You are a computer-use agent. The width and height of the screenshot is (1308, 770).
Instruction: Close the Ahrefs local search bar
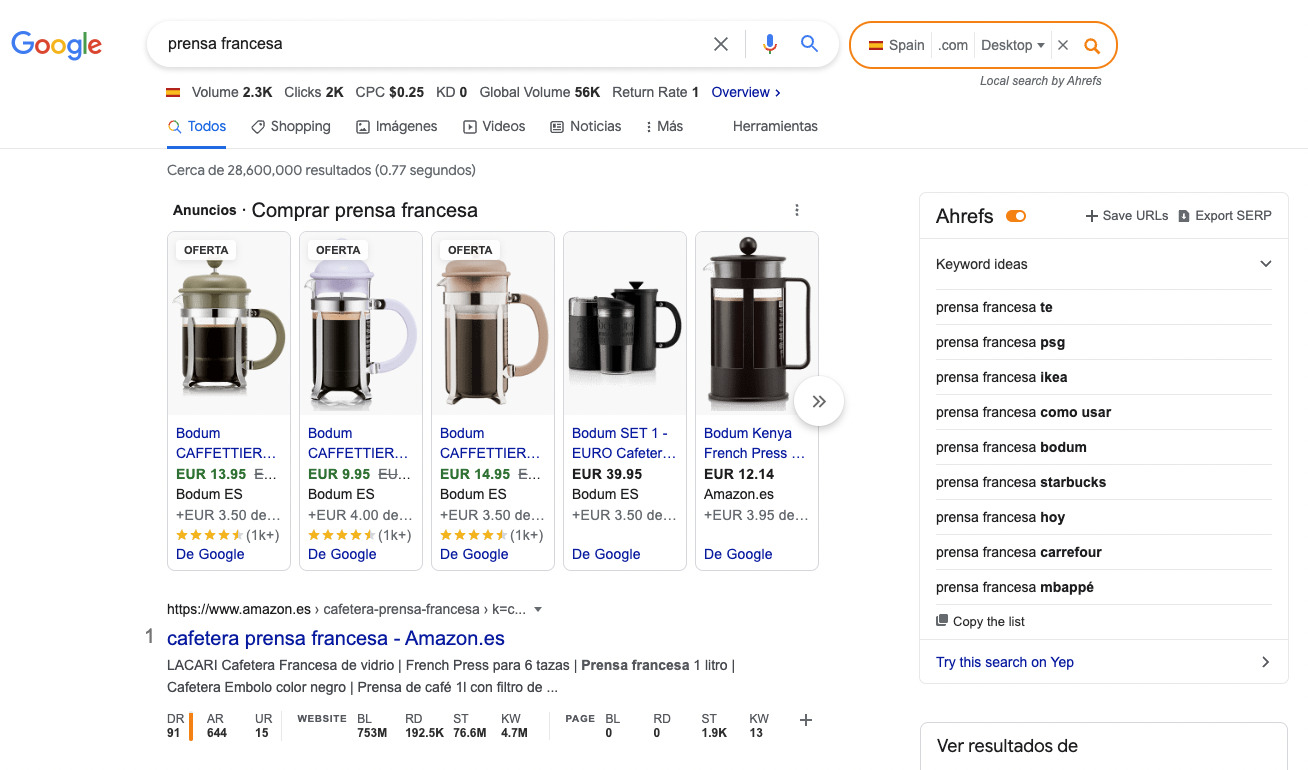[1063, 45]
